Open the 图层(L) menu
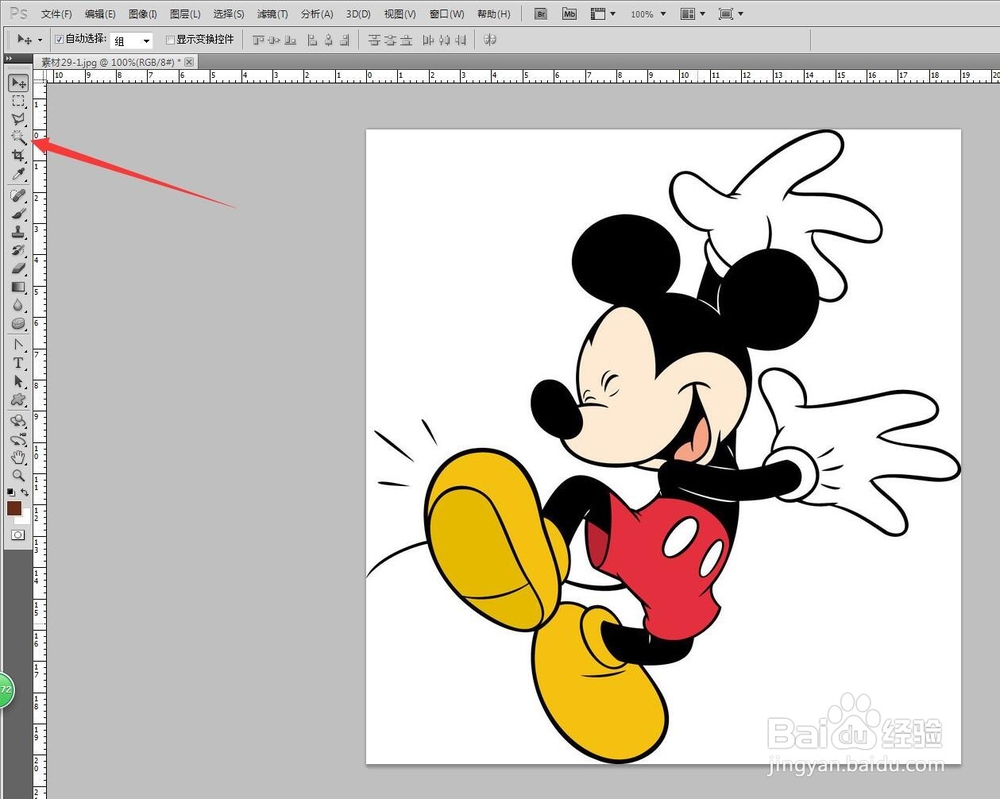 185,13
